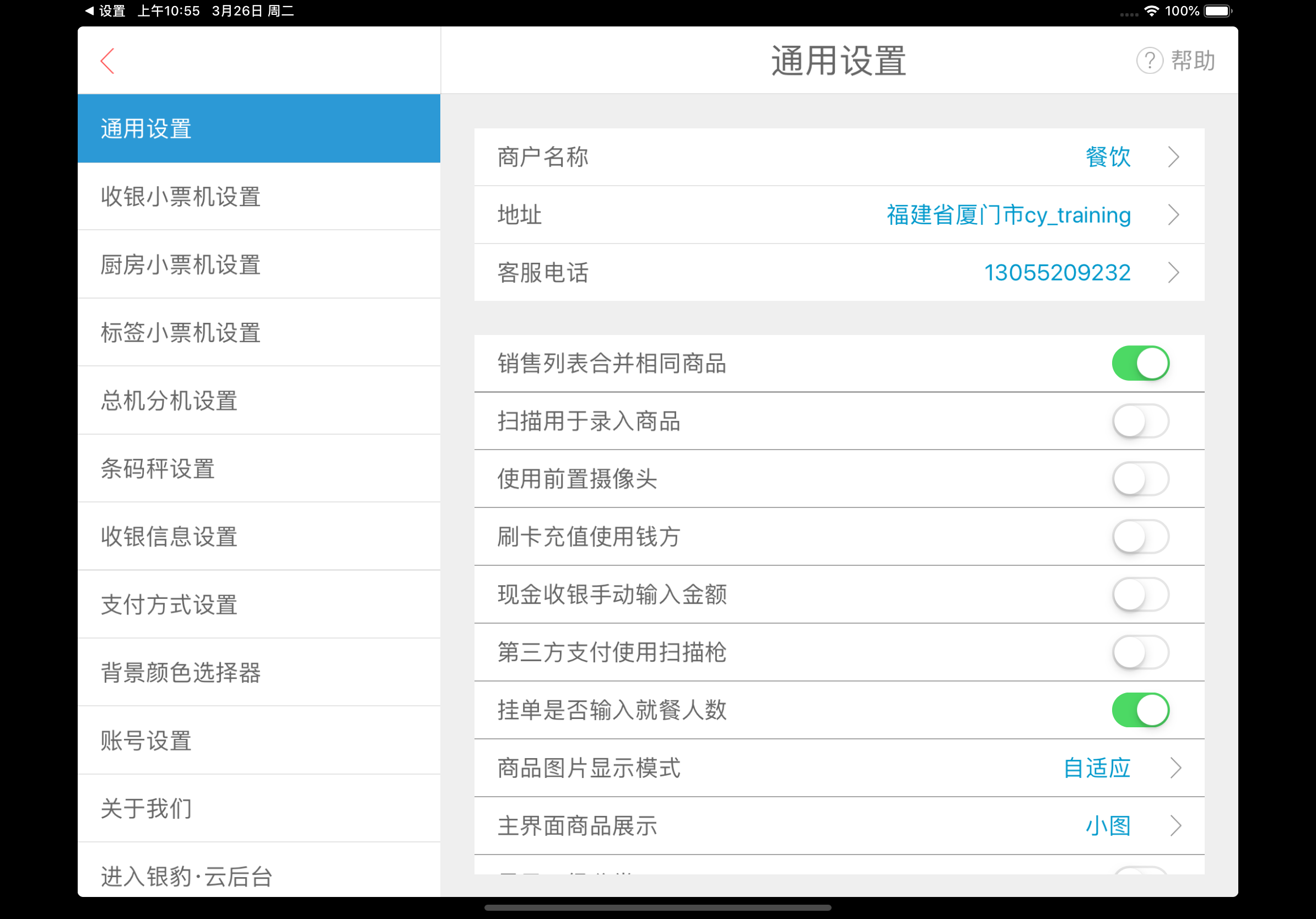Disable the dine-in guest count switch
Screen dimensions: 1316x919
point(1140,710)
